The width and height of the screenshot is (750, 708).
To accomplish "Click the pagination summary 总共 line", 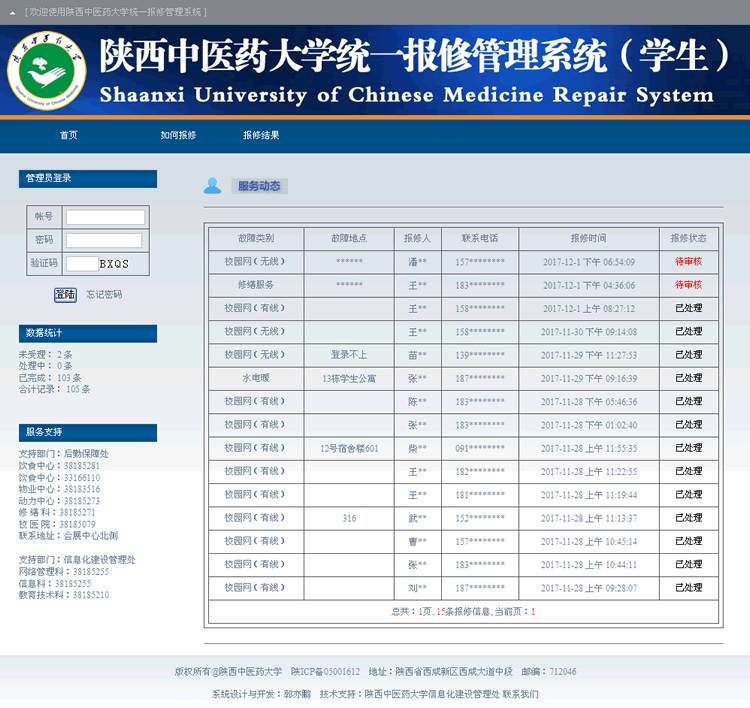I will pos(463,612).
